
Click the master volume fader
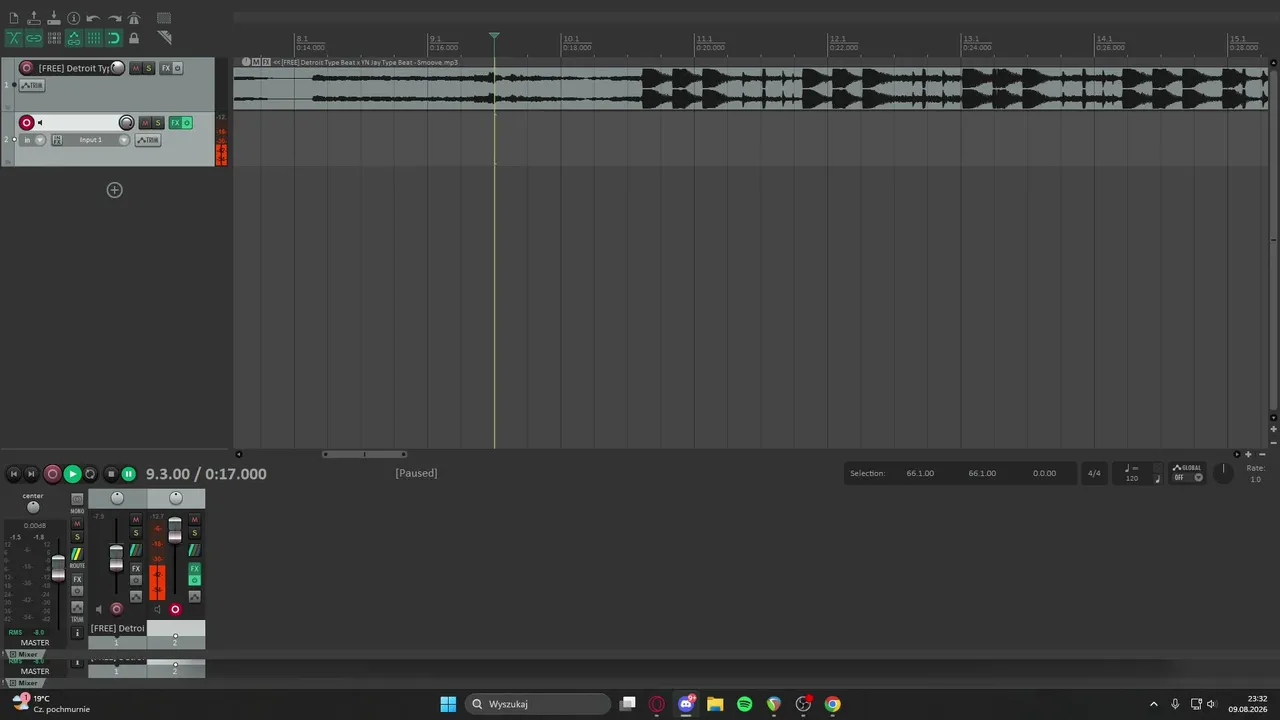pyautogui.click(x=58, y=568)
